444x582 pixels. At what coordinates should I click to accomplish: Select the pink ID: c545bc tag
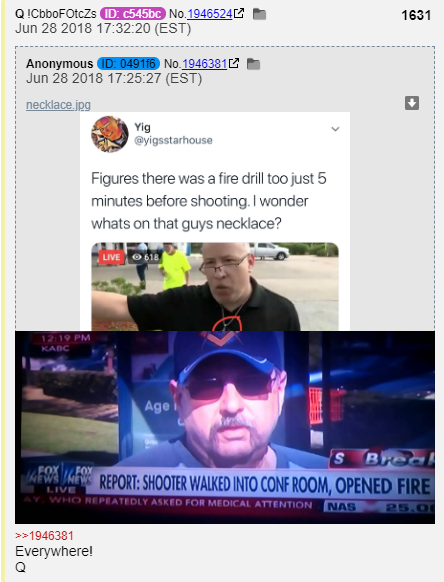133,14
